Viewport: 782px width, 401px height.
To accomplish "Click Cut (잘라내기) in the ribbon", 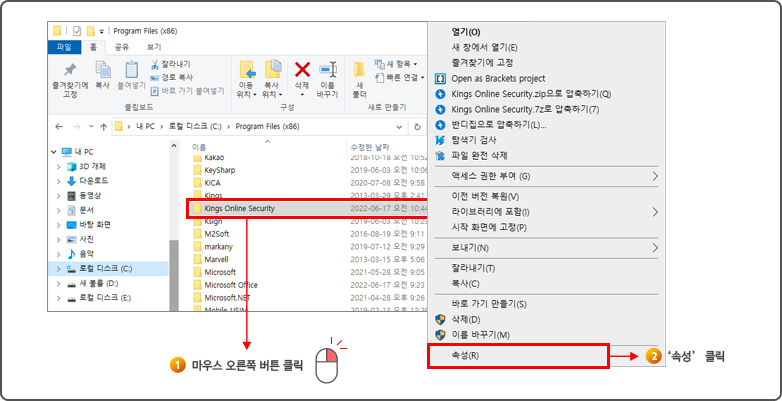I will [171, 64].
